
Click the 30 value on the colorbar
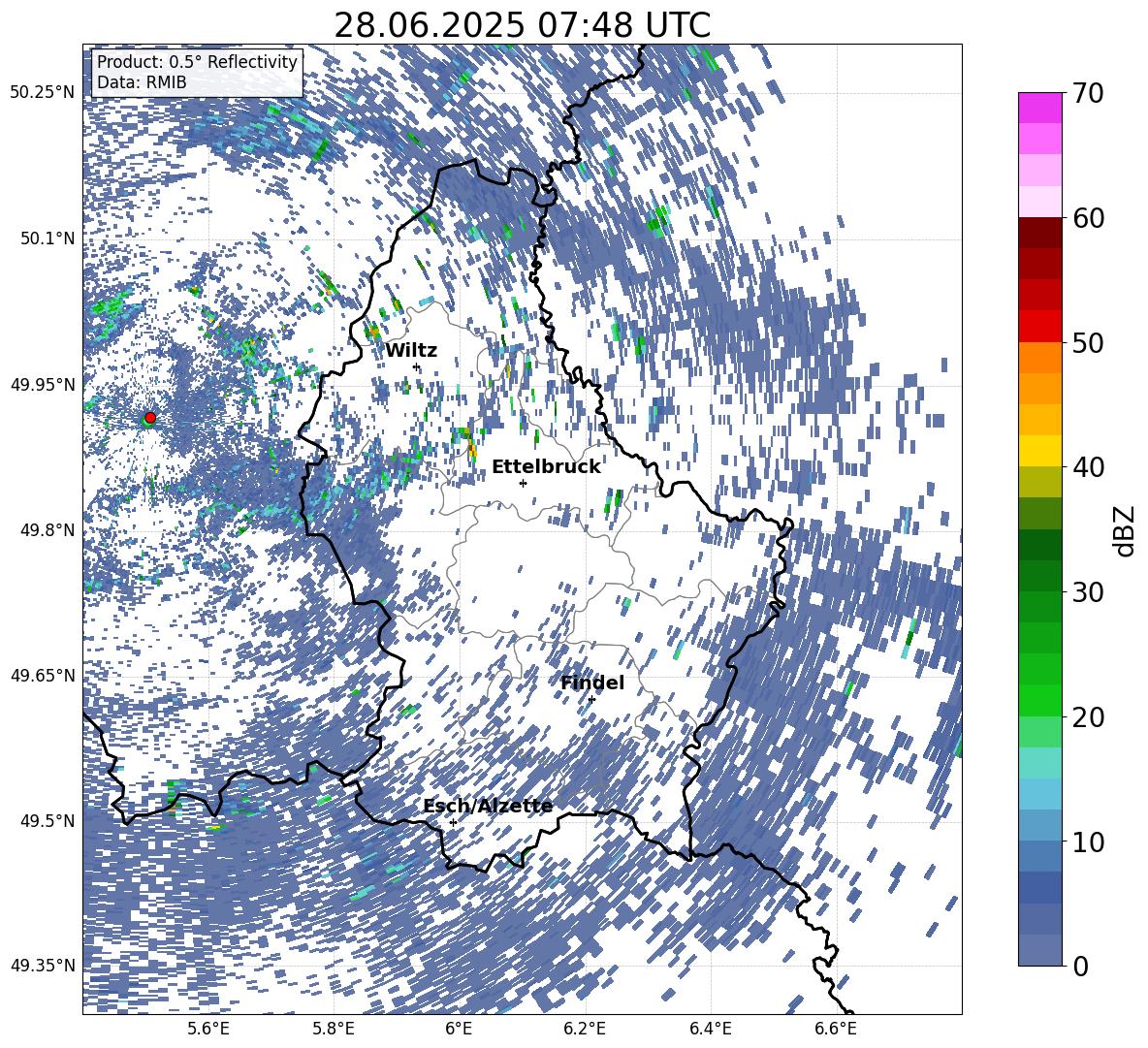click(1088, 591)
